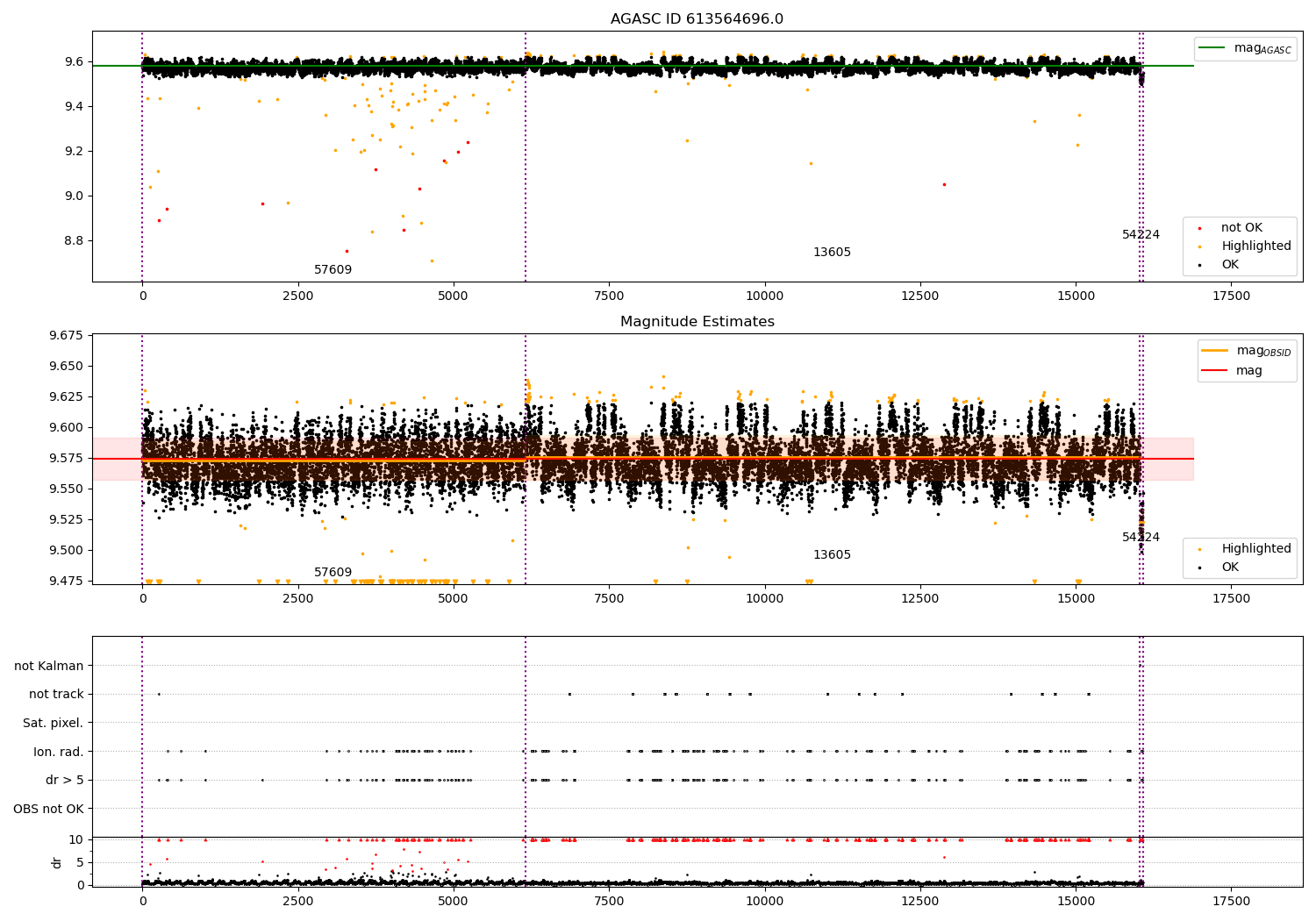Image resolution: width=1316 pixels, height=921 pixels.
Task: Click the 13605 obsid label in middle plot
Action: point(832,555)
